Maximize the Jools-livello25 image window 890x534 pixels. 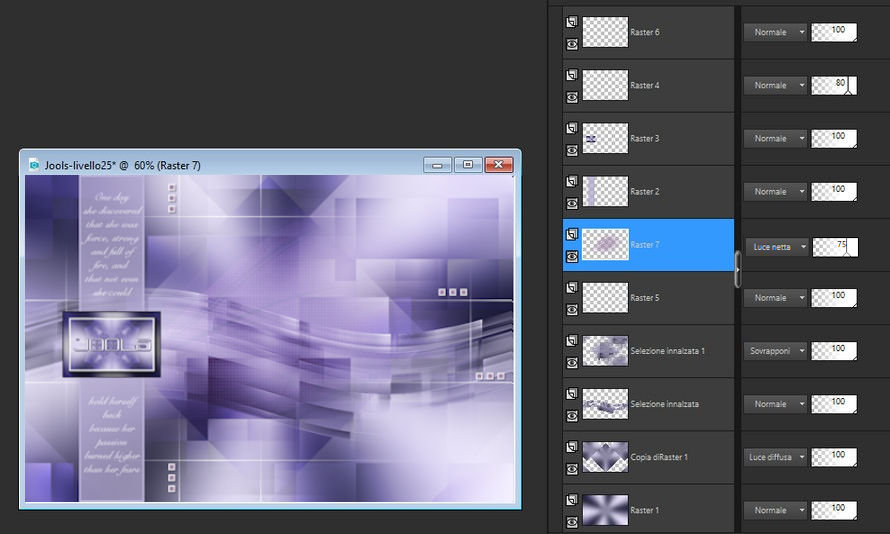[467, 165]
